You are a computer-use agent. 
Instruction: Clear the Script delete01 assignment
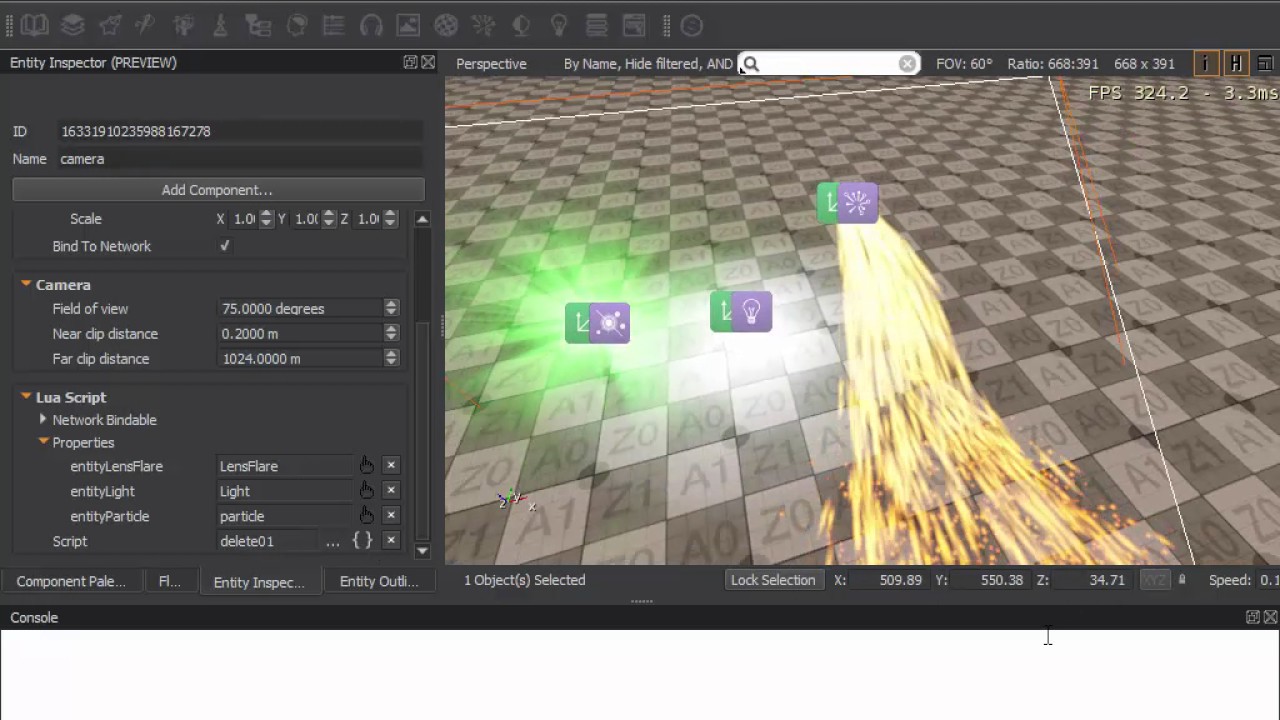pyautogui.click(x=391, y=540)
